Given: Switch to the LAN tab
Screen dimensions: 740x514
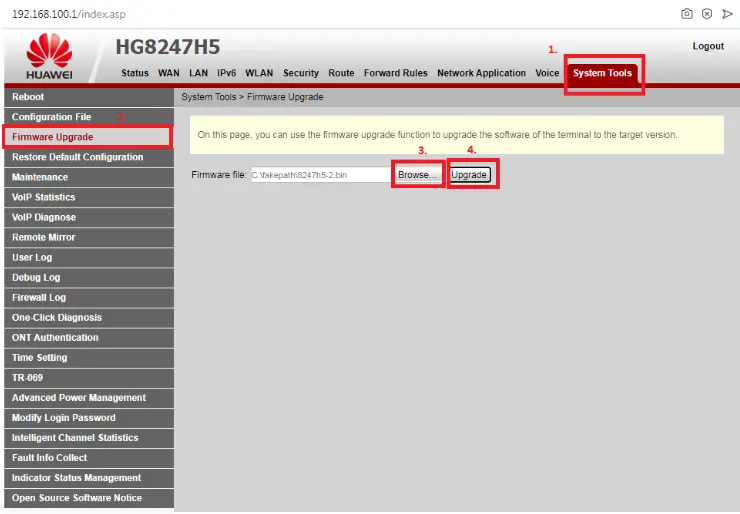Looking at the screenshot, I should point(198,73).
